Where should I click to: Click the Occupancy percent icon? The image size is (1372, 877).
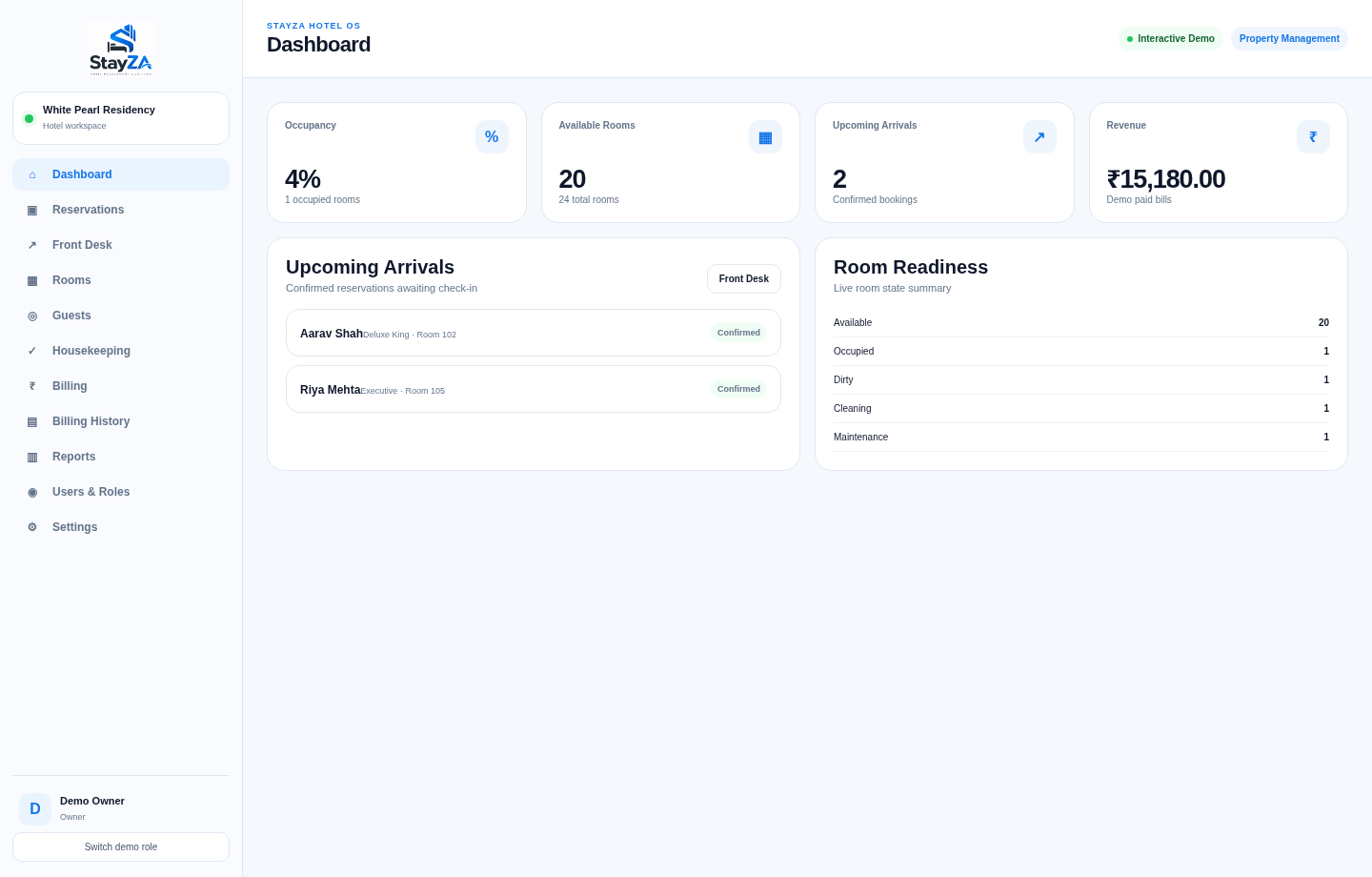492,136
